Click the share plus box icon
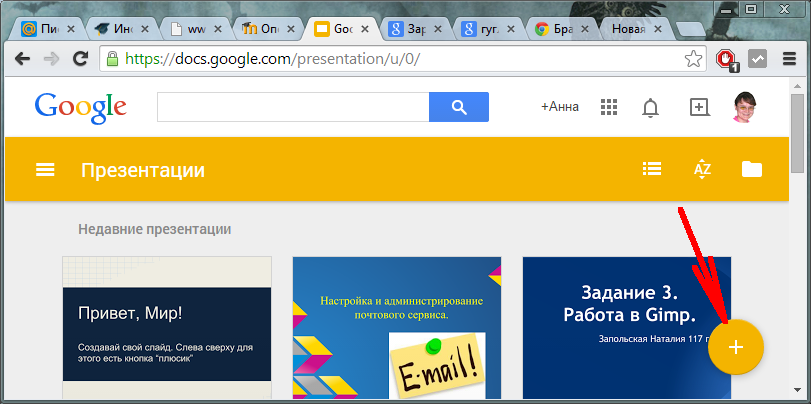 coord(699,107)
